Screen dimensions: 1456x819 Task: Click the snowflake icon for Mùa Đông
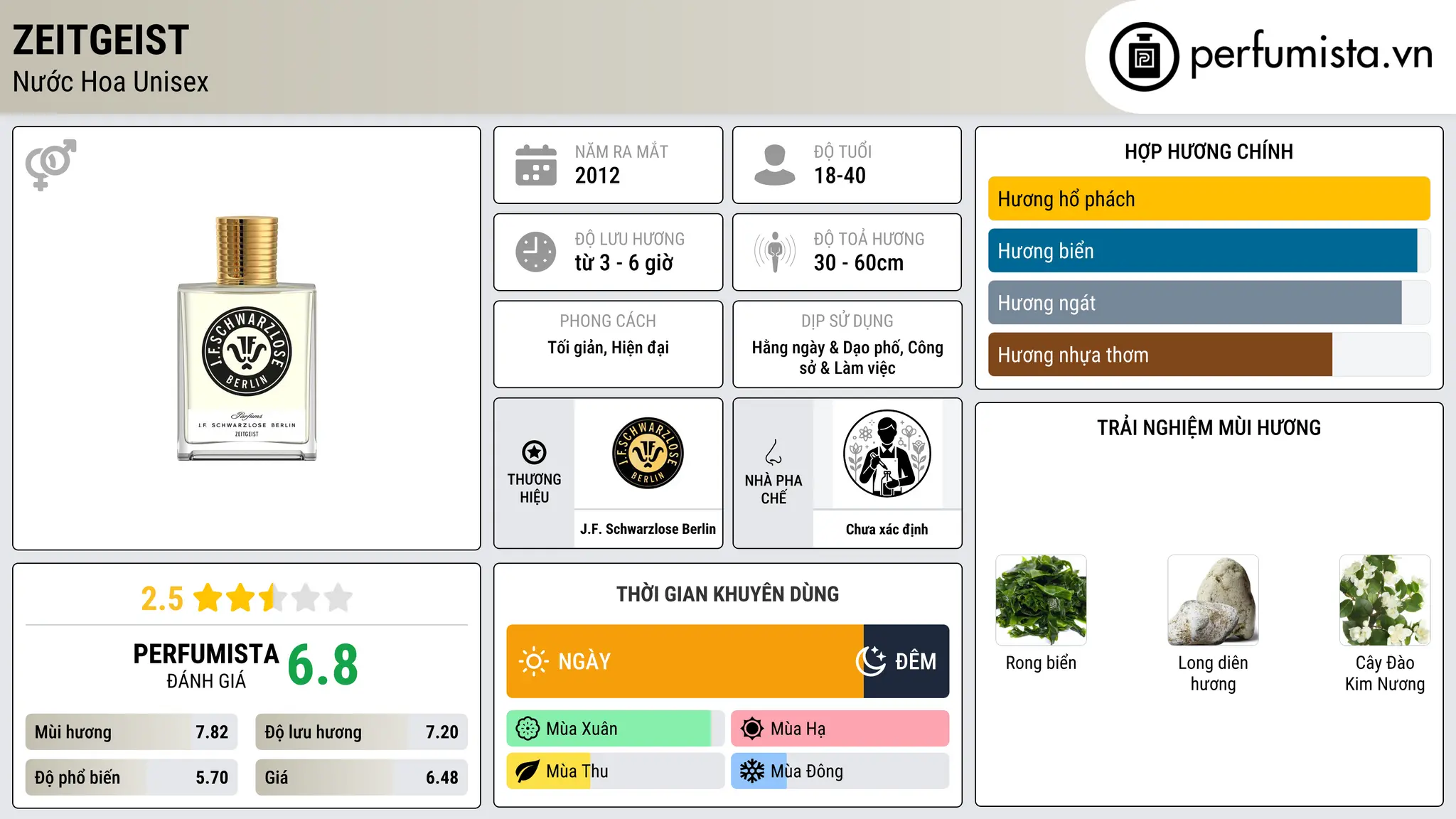click(x=752, y=771)
